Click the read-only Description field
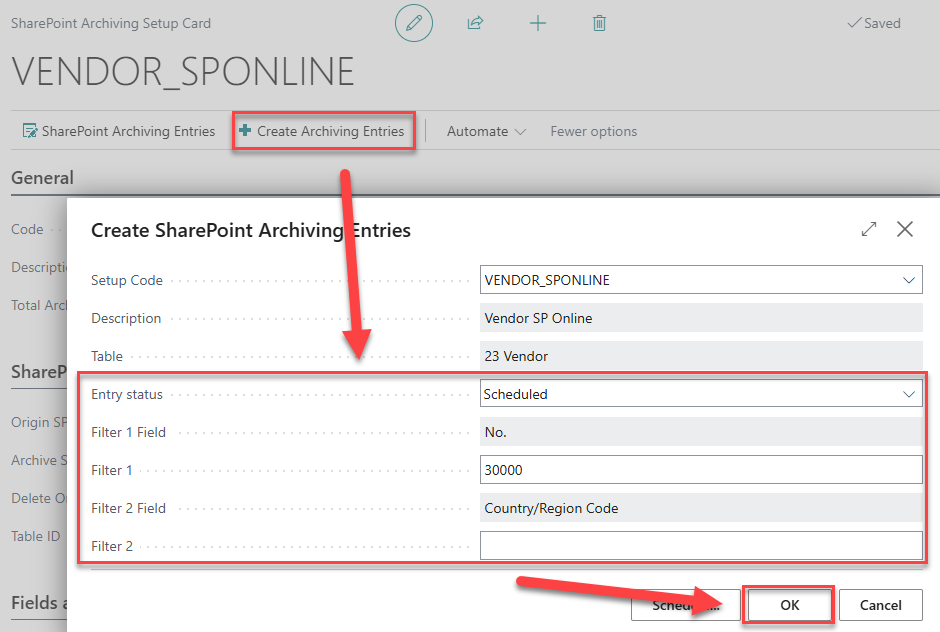 700,319
